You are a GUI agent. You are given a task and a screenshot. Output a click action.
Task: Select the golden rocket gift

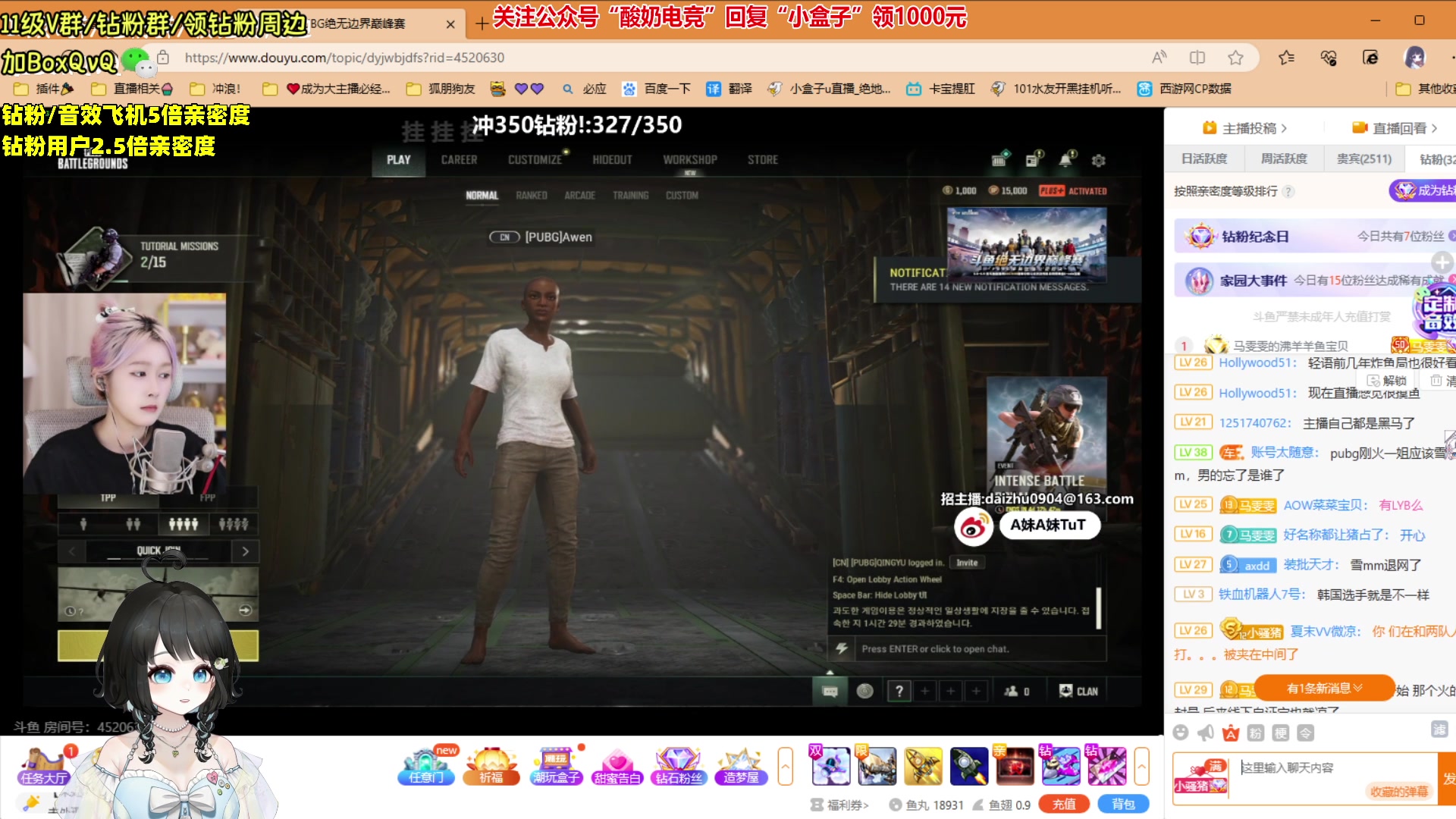(x=923, y=766)
